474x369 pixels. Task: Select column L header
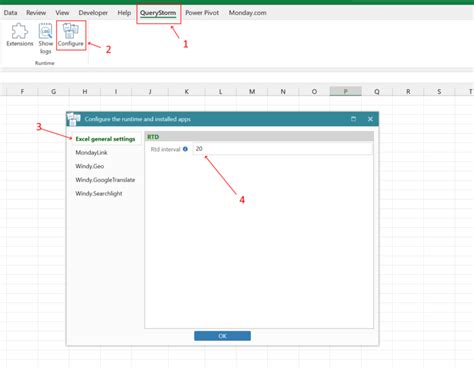tap(220, 91)
